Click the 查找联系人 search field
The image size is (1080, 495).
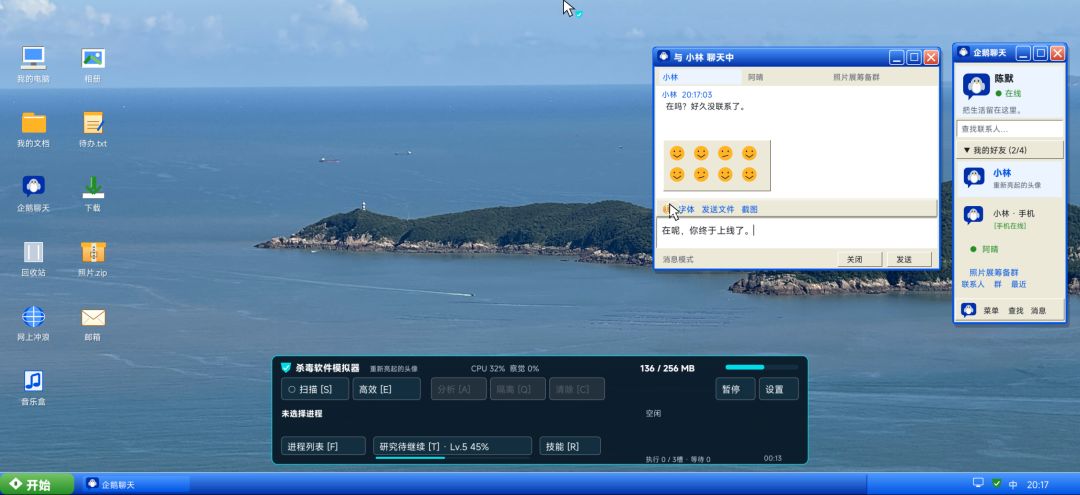[1010, 128]
